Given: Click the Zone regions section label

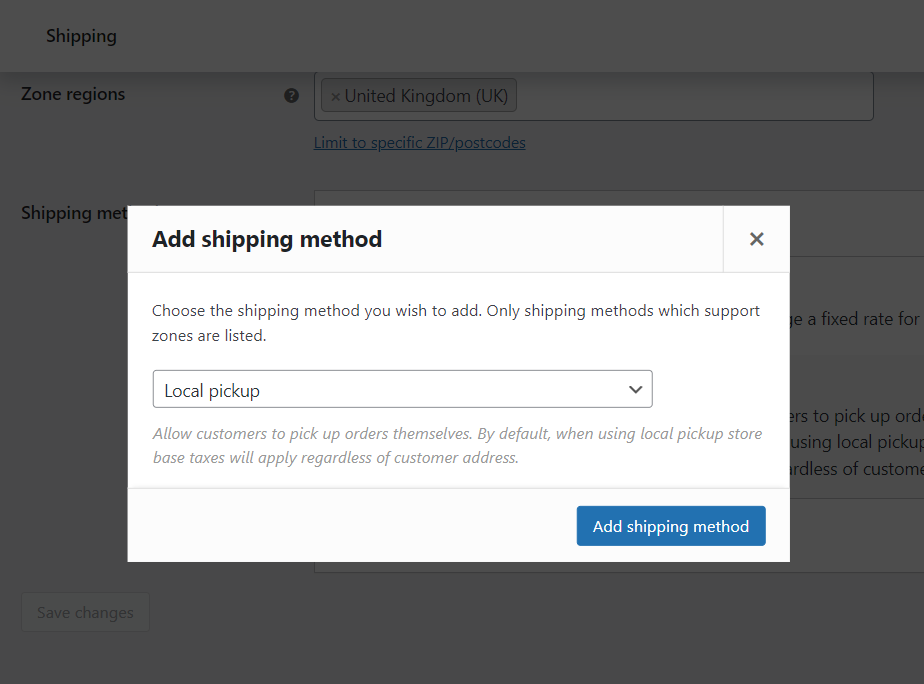Looking at the screenshot, I should point(73,94).
